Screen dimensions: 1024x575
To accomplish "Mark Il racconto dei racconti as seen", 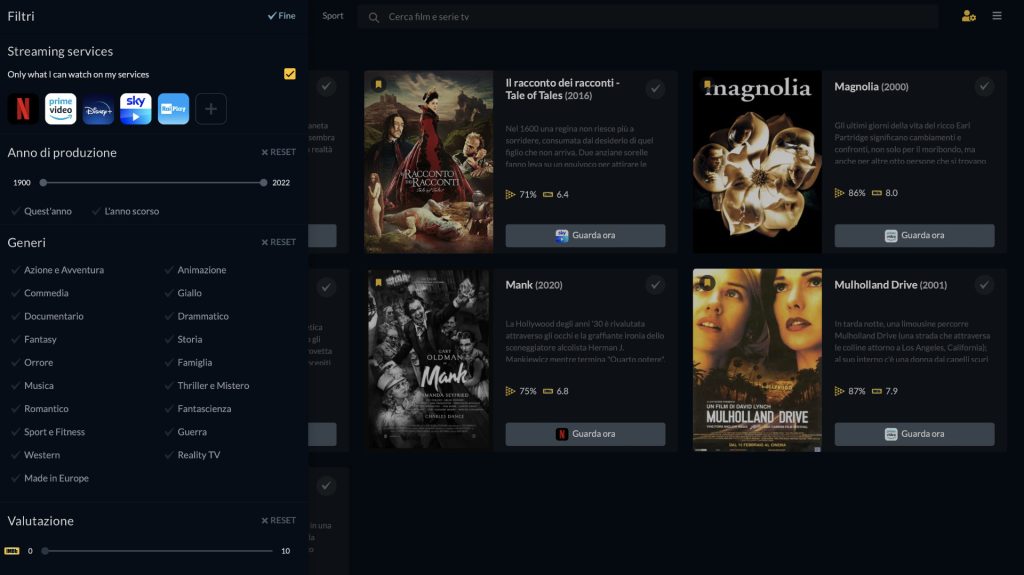I will coord(655,88).
